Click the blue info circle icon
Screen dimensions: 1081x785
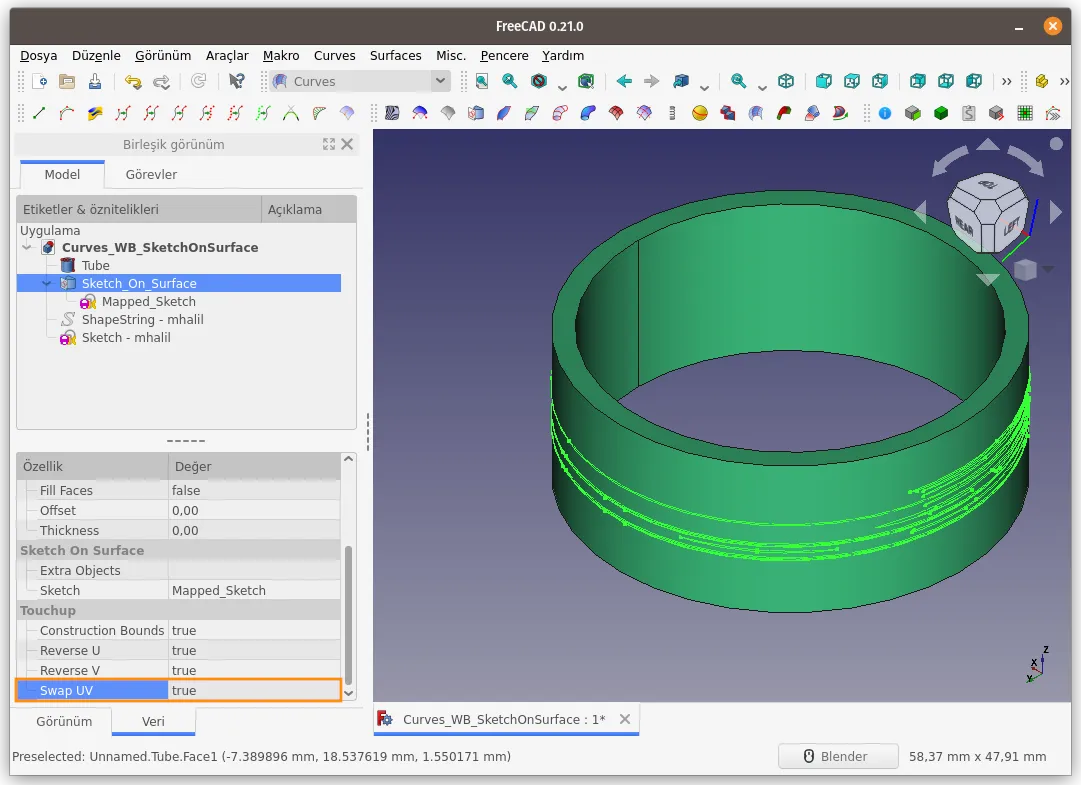click(885, 113)
